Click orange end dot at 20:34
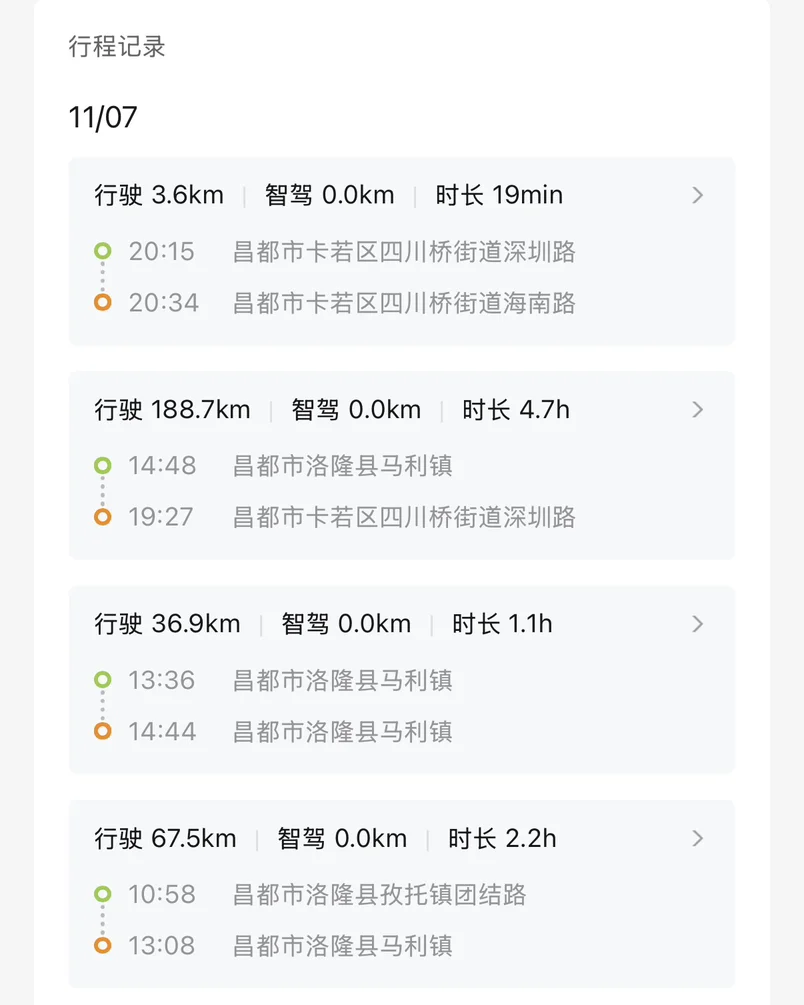Viewport: 804px width, 1005px height. point(102,302)
